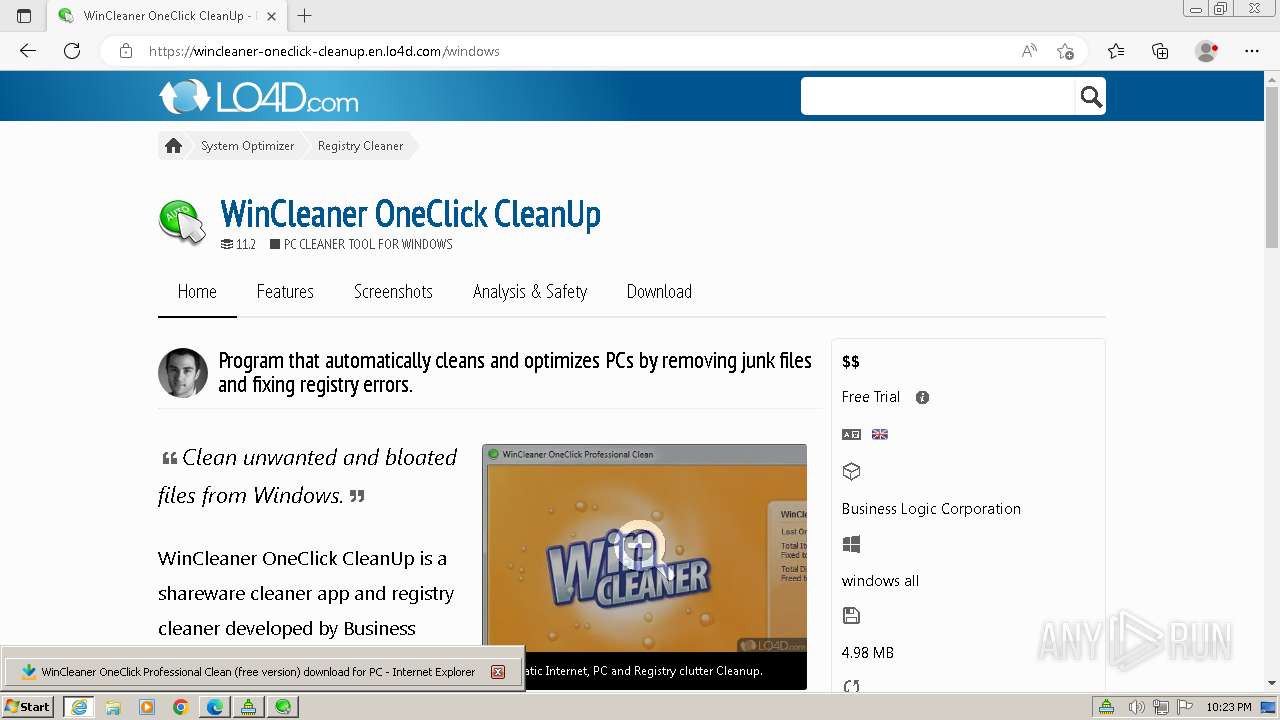Open the tab actions menu
The image size is (1280, 720).
[24, 15]
